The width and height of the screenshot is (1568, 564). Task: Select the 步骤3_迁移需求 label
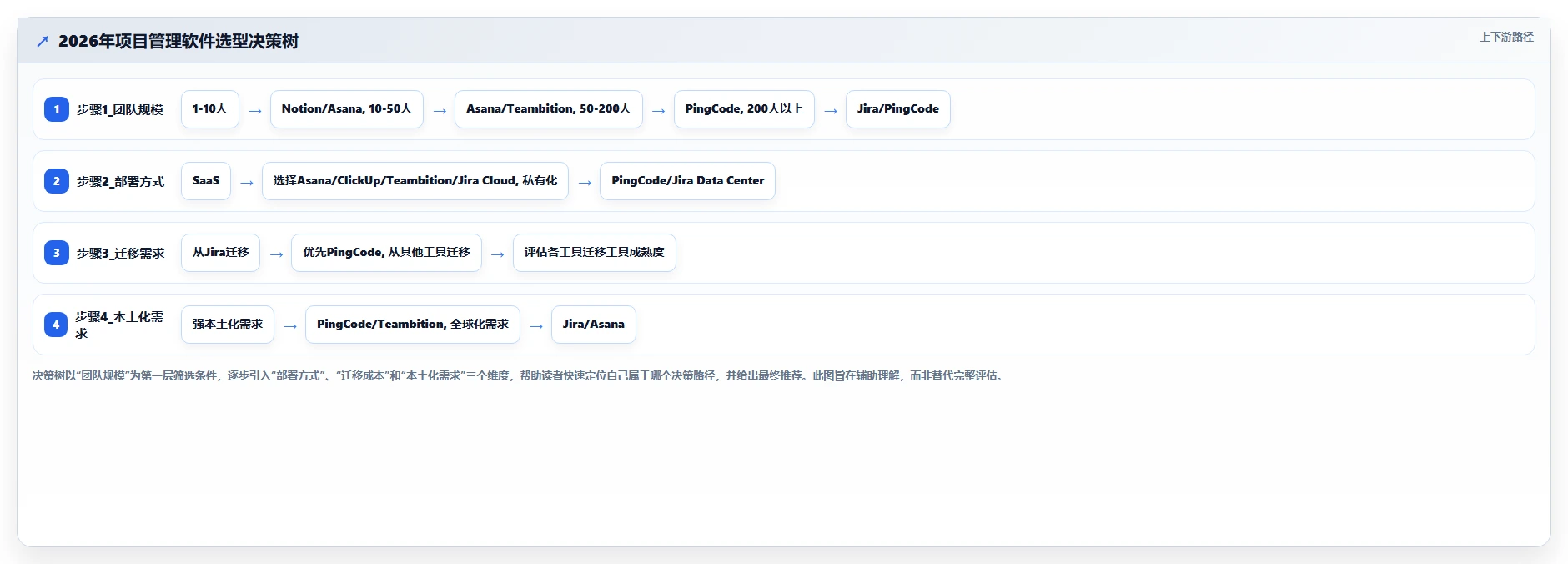coord(121,253)
